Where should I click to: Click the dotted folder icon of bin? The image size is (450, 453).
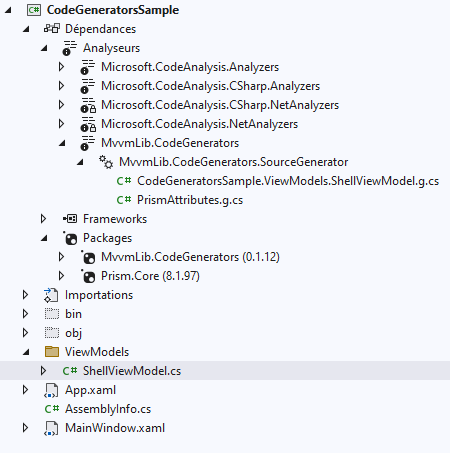click(52, 314)
